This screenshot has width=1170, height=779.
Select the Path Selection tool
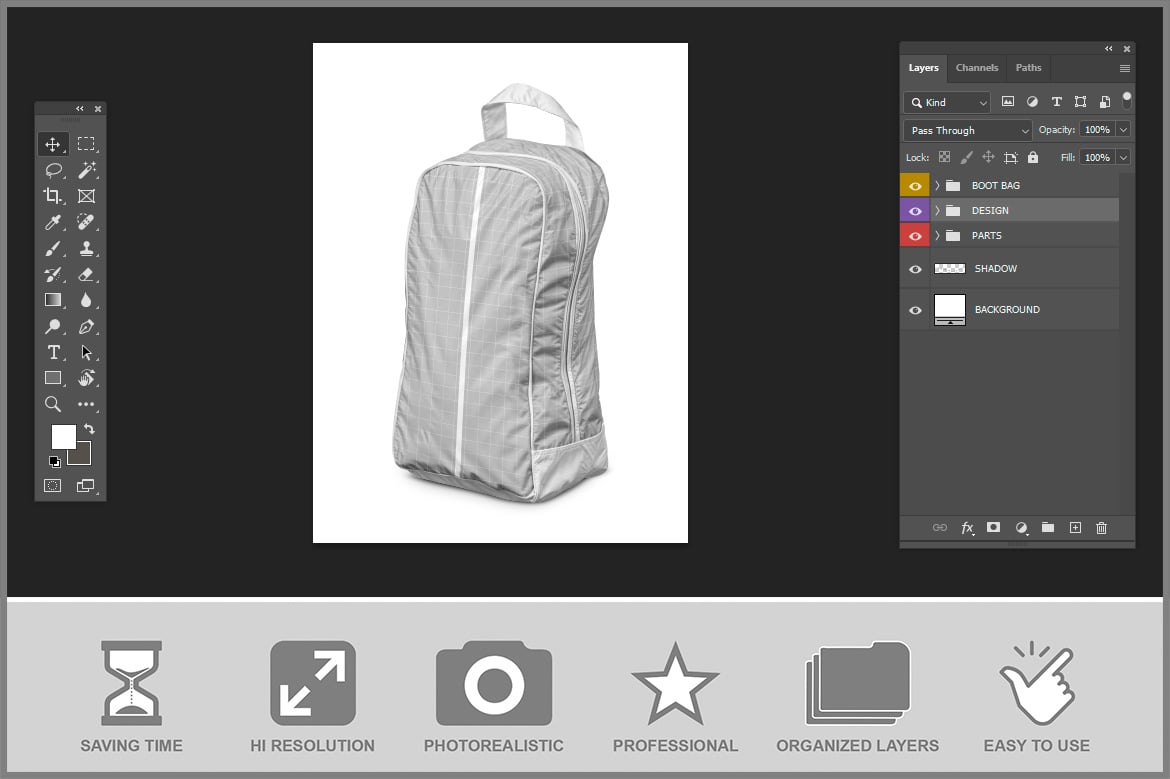[x=87, y=352]
